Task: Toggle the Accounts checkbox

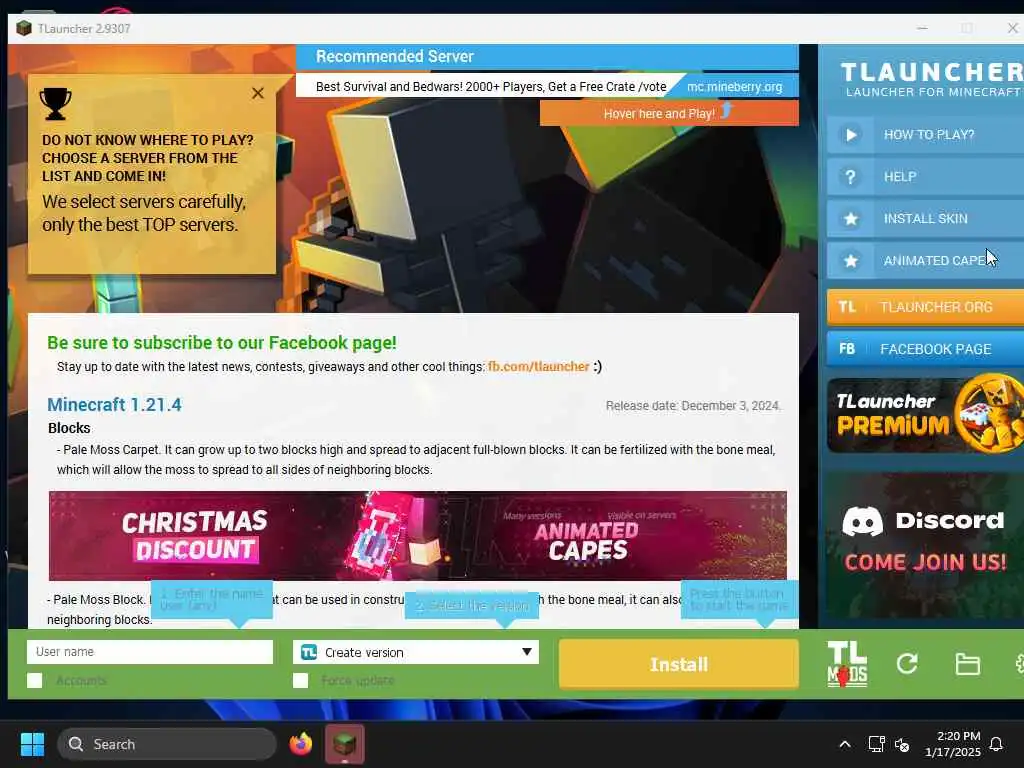Action: click(x=35, y=680)
